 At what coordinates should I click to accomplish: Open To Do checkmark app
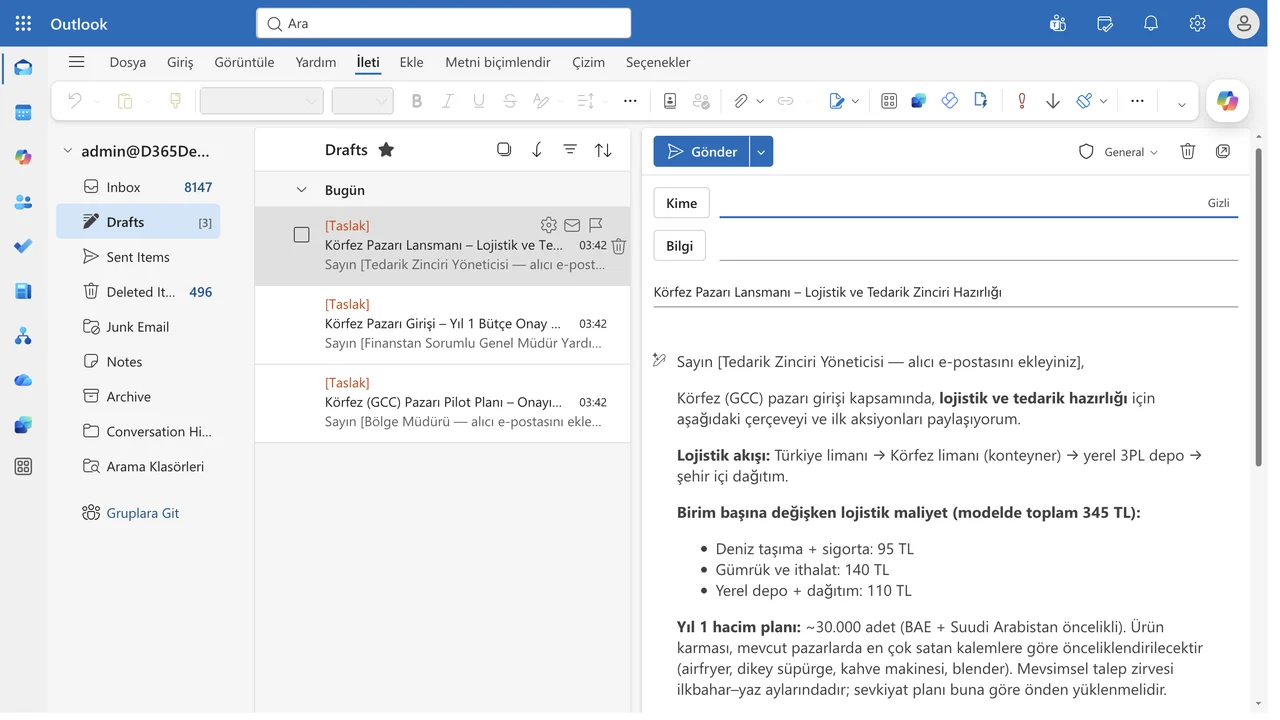(x=23, y=246)
